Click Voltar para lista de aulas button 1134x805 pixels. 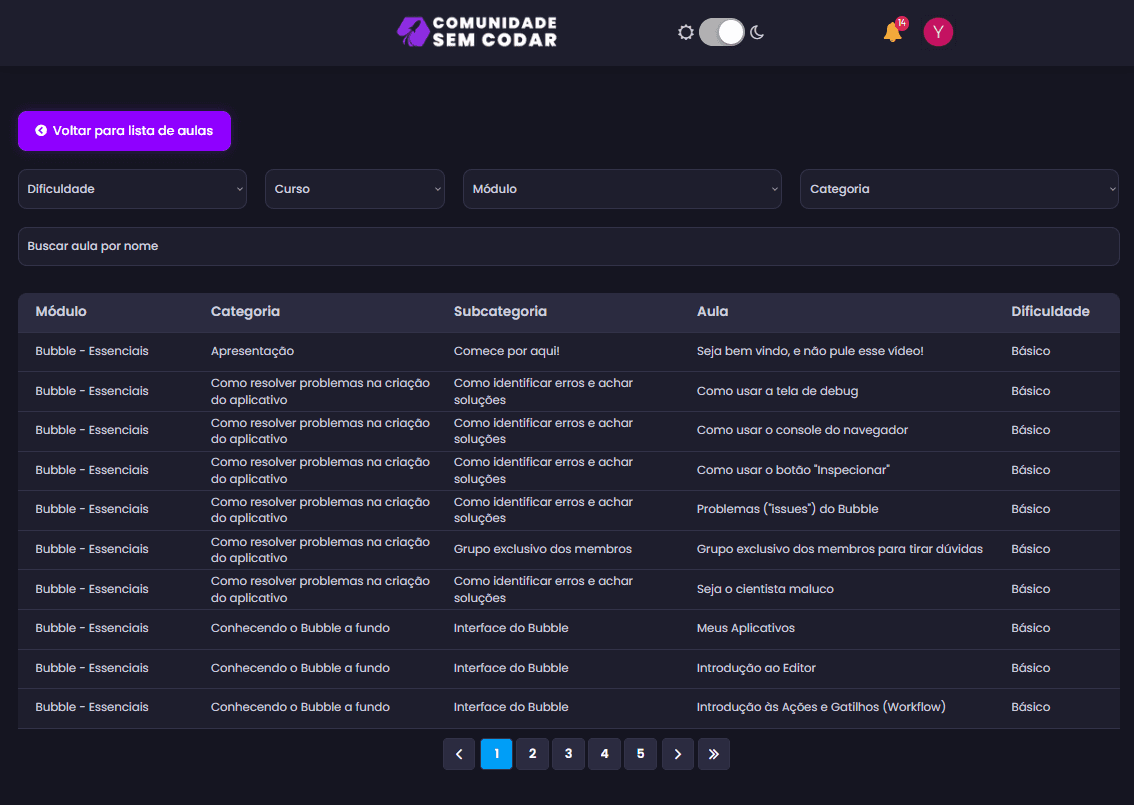pyautogui.click(x=124, y=131)
